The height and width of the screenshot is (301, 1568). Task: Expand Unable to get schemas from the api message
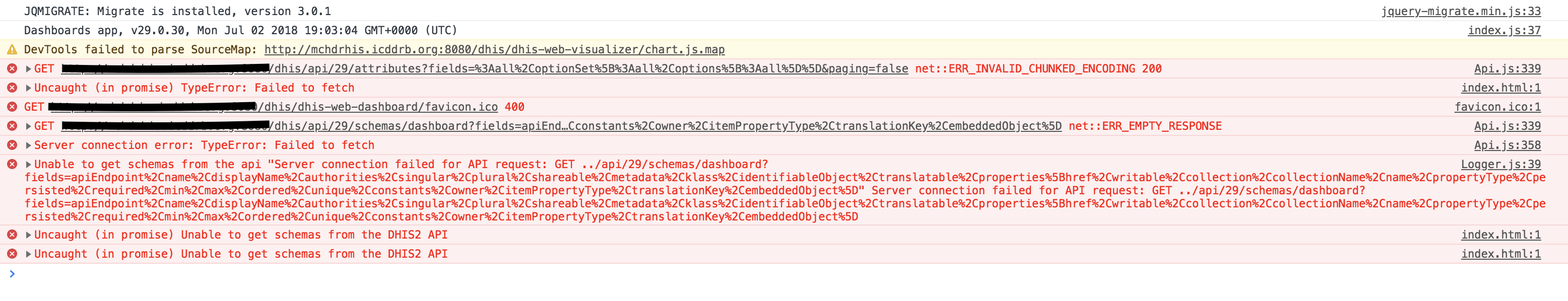28,164
